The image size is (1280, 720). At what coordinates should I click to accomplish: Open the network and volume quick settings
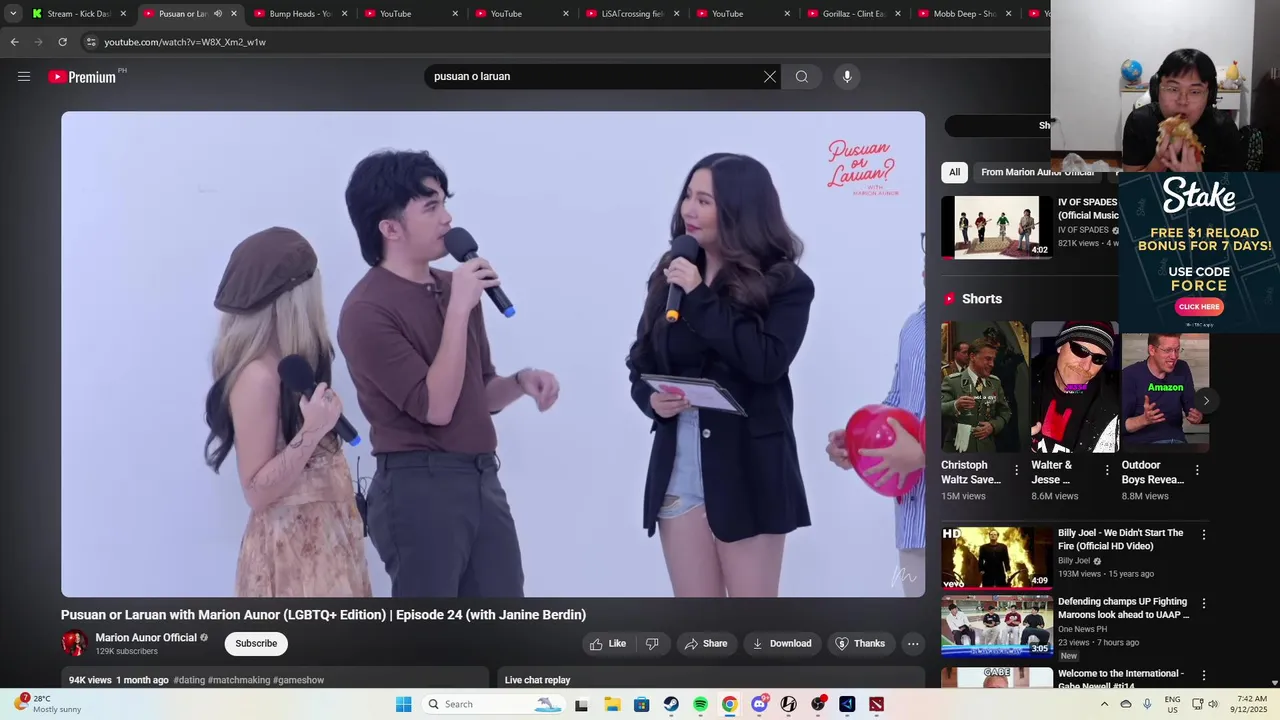tap(1205, 704)
